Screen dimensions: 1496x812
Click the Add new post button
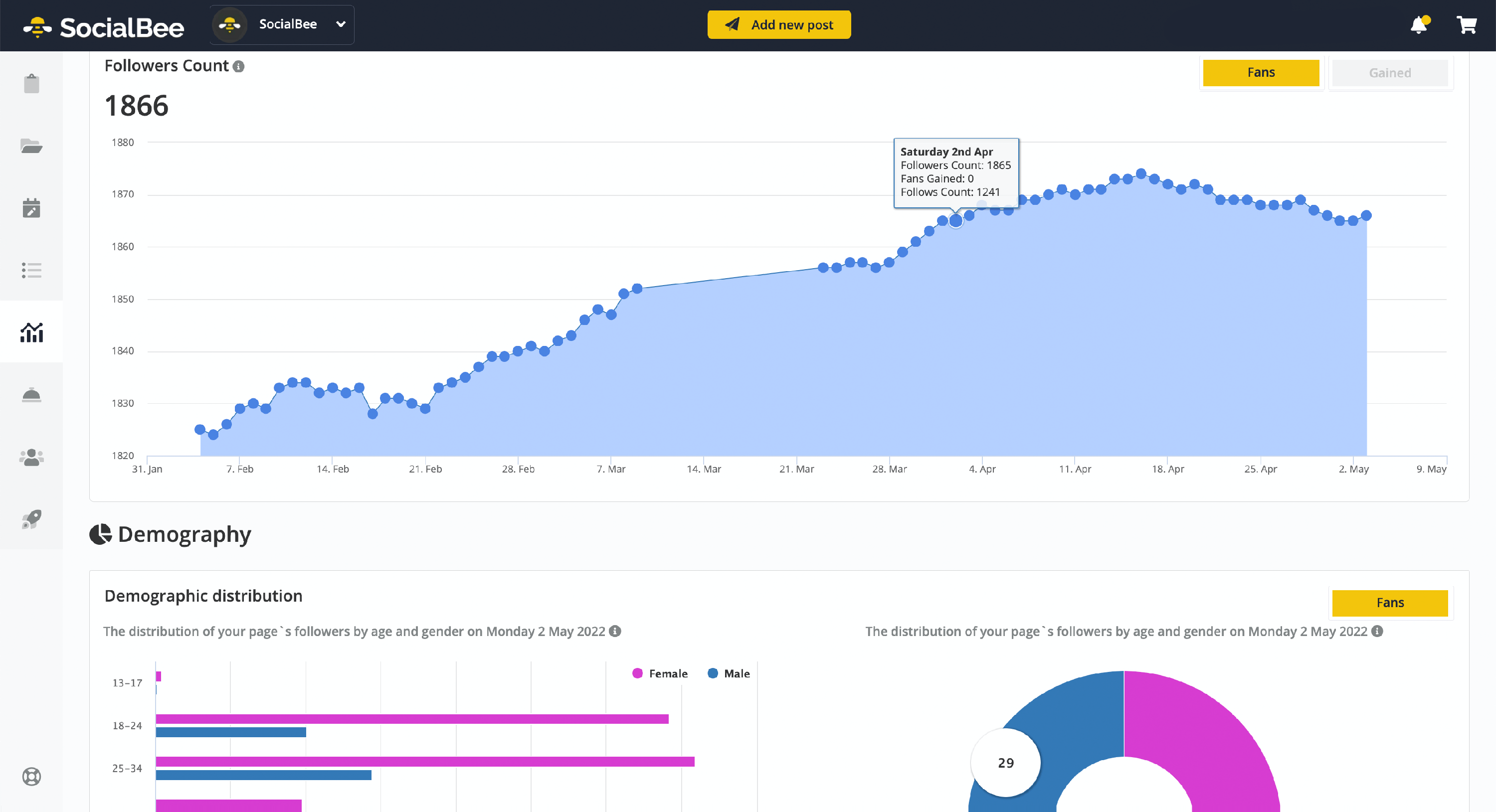coord(779,24)
